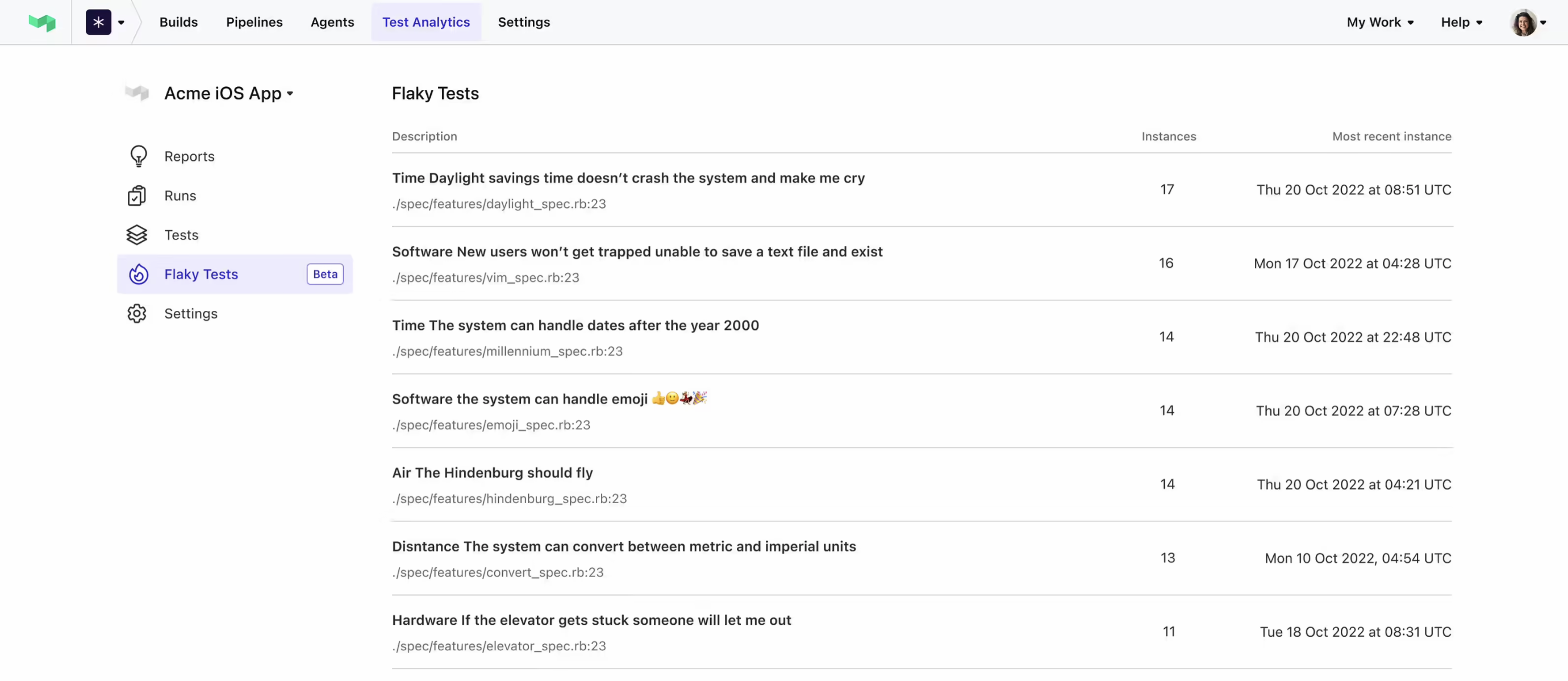Click the sidebar Settings gear icon

tap(137, 314)
